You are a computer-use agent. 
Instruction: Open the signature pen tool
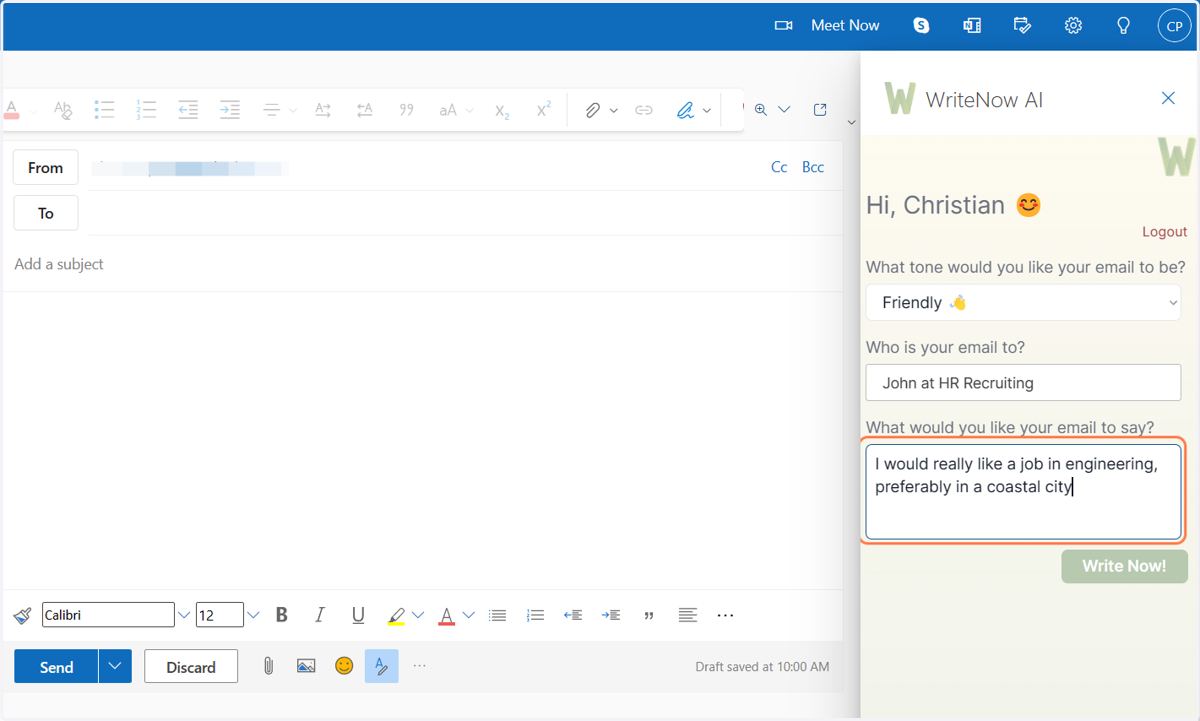(685, 110)
